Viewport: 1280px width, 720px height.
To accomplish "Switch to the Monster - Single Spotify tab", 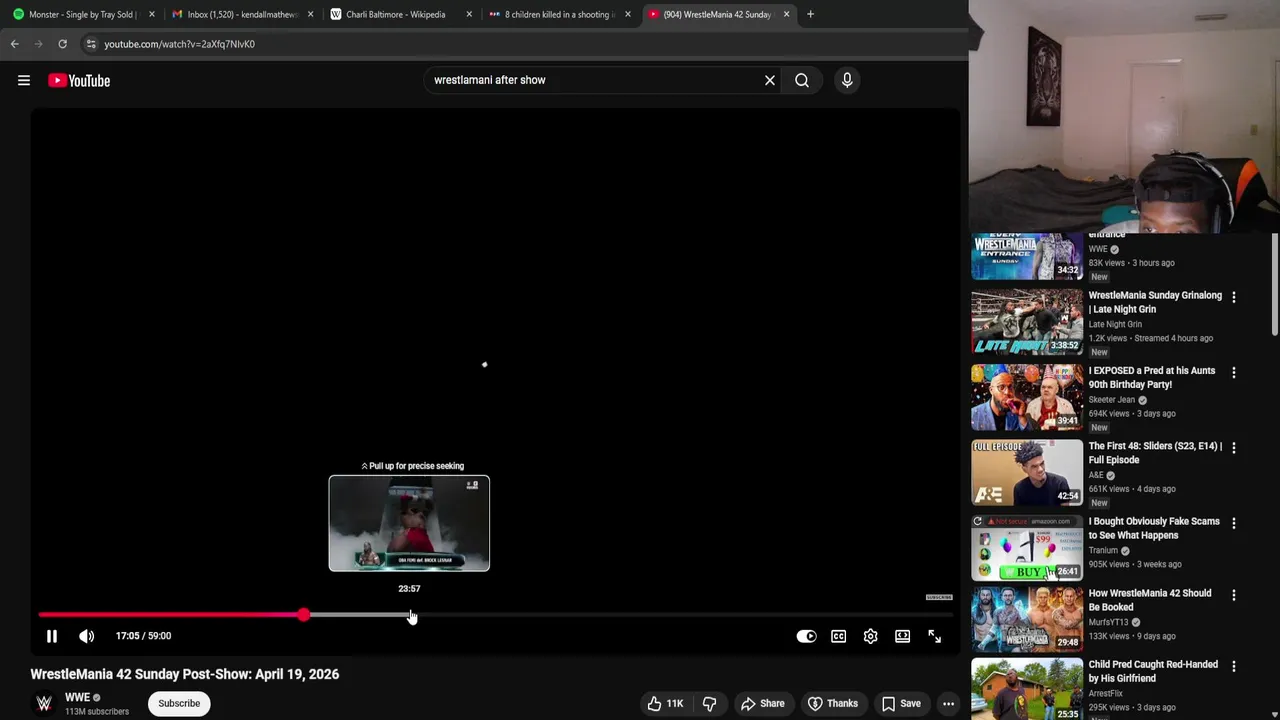I will tap(82, 14).
